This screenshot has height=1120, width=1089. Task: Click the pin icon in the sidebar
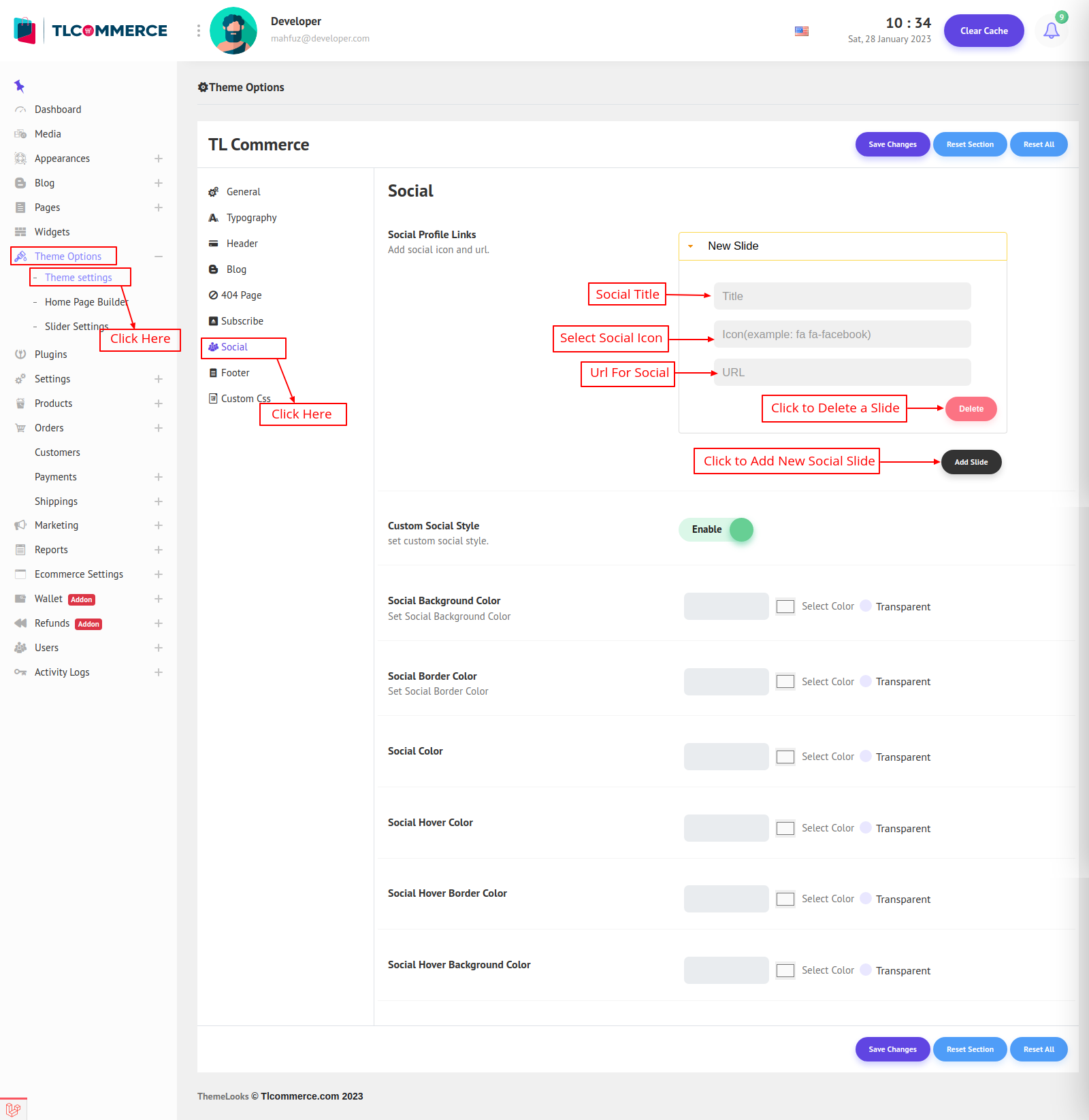click(x=19, y=86)
